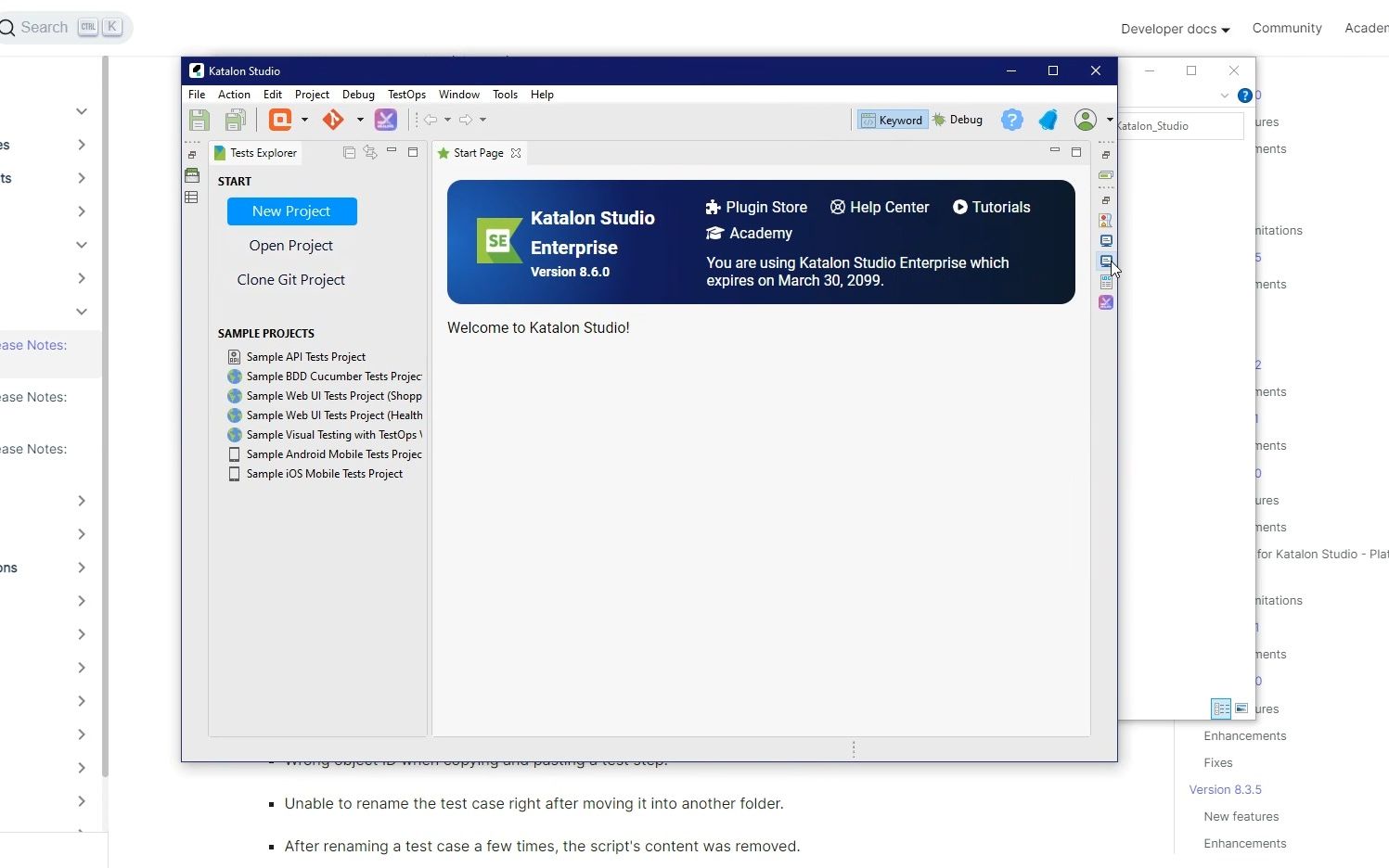Viewport: 1389px width, 868px height.
Task: Close the Start Page tab
Action: tap(516, 153)
